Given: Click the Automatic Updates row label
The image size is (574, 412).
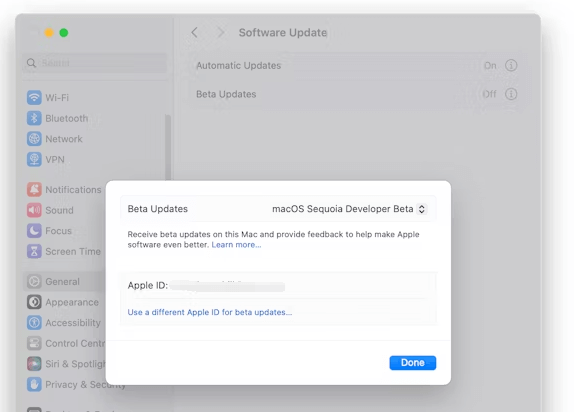Looking at the screenshot, I should tap(239, 66).
